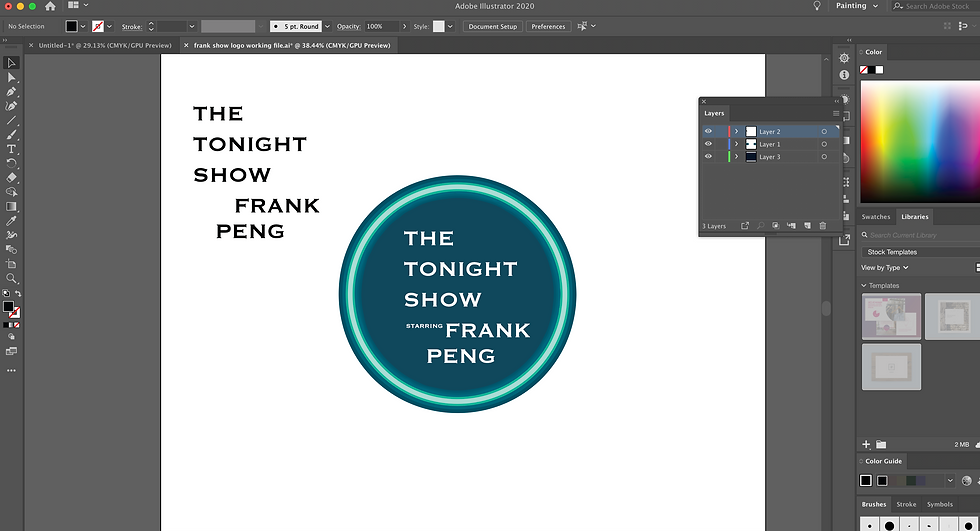Screen dimensions: 980x531
Task: Go to the Home screen icon
Action: (50, 6)
